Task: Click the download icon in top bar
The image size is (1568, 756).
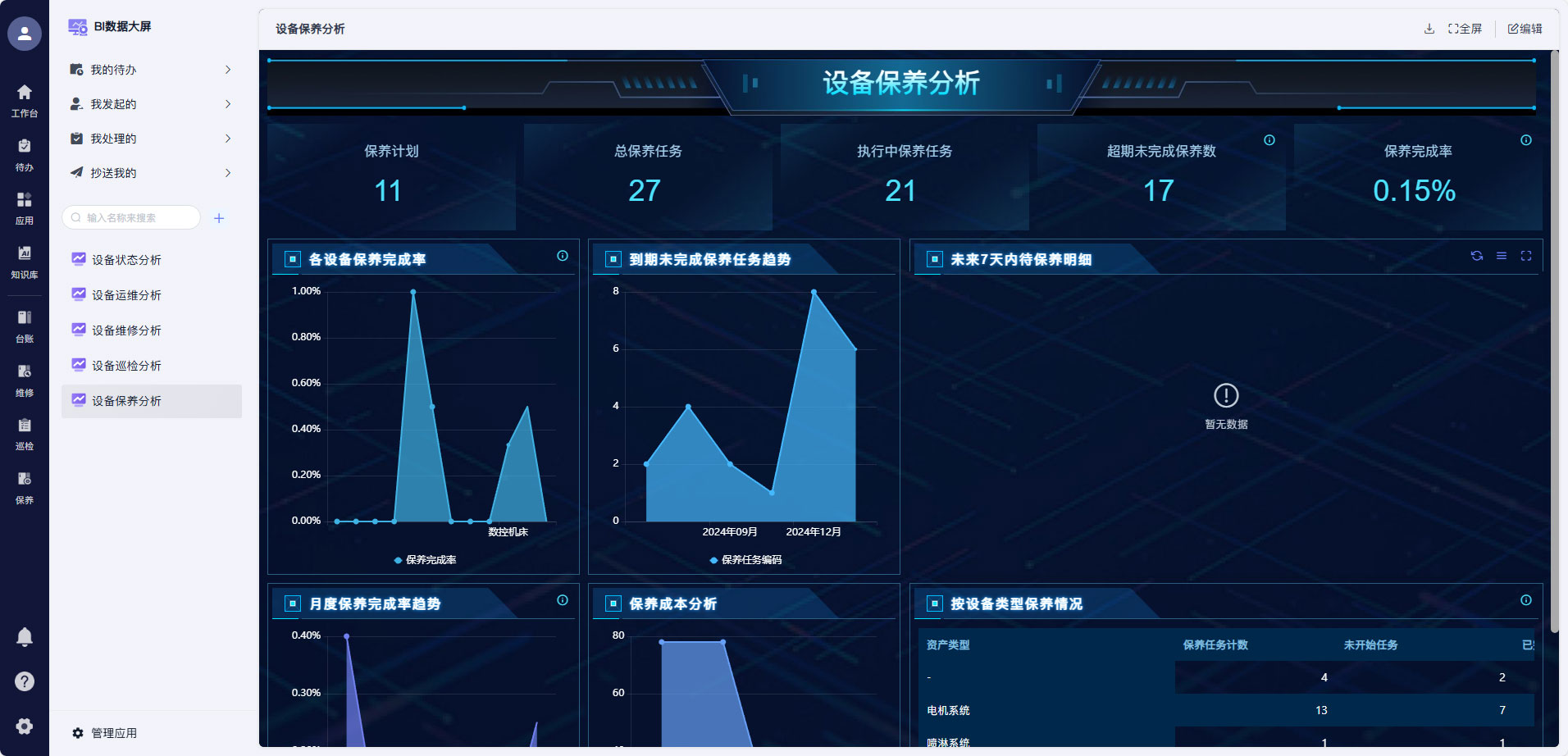Action: (1429, 29)
